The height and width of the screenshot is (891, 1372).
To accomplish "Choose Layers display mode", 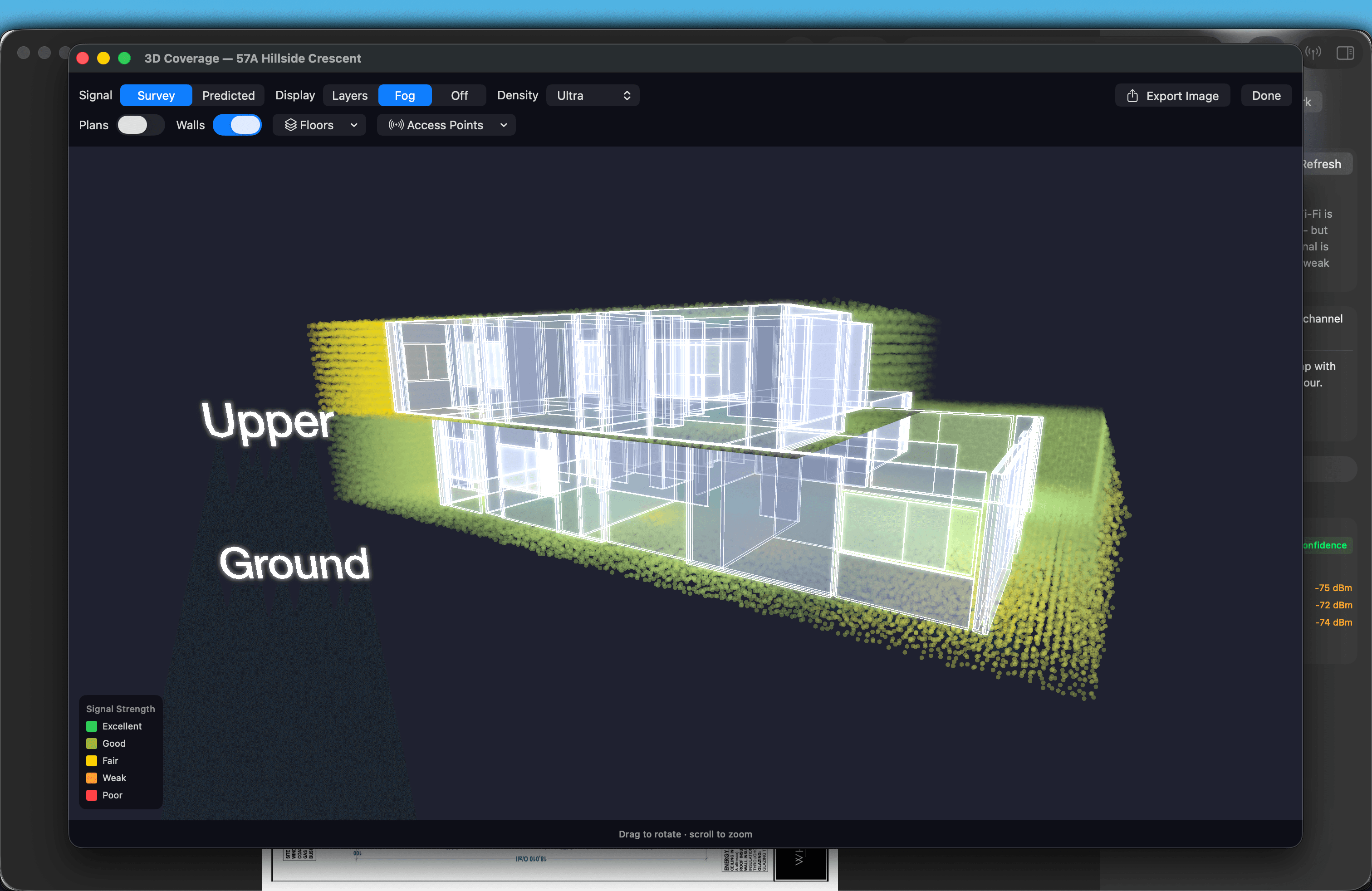I will (x=350, y=95).
